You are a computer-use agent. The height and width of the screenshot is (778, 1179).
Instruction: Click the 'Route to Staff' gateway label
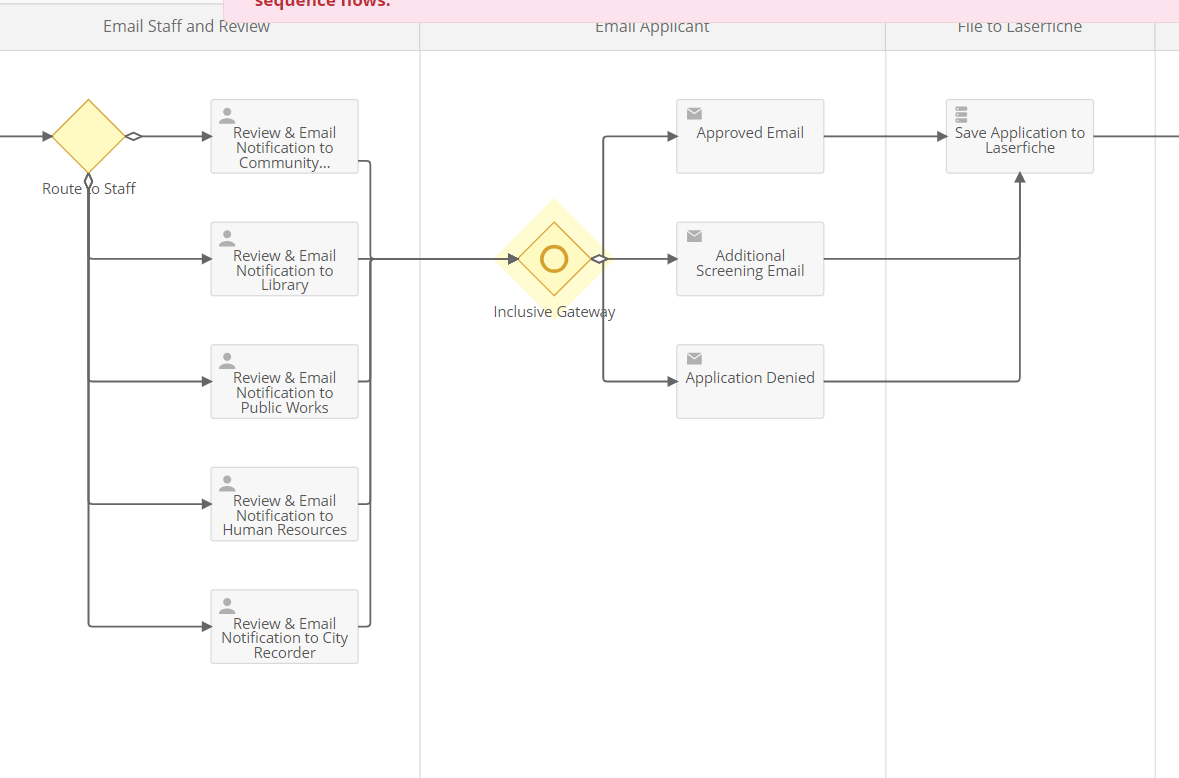point(89,189)
